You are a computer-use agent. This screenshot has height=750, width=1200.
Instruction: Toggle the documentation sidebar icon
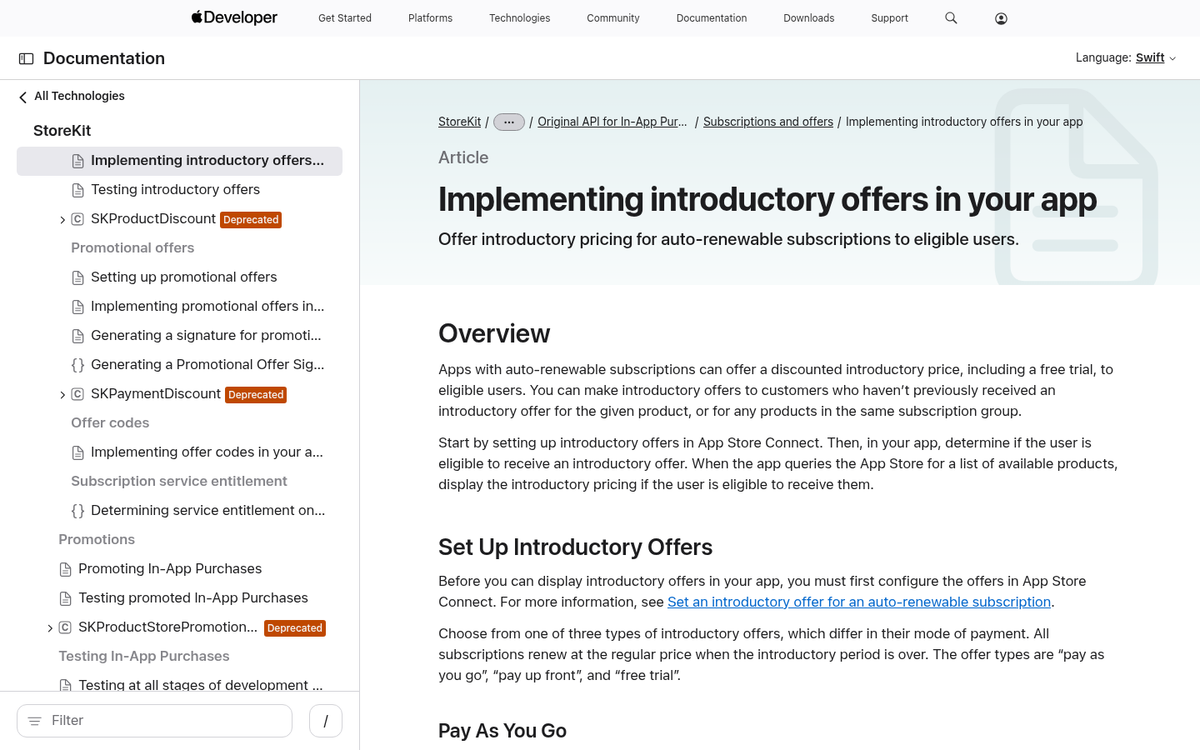(26, 59)
